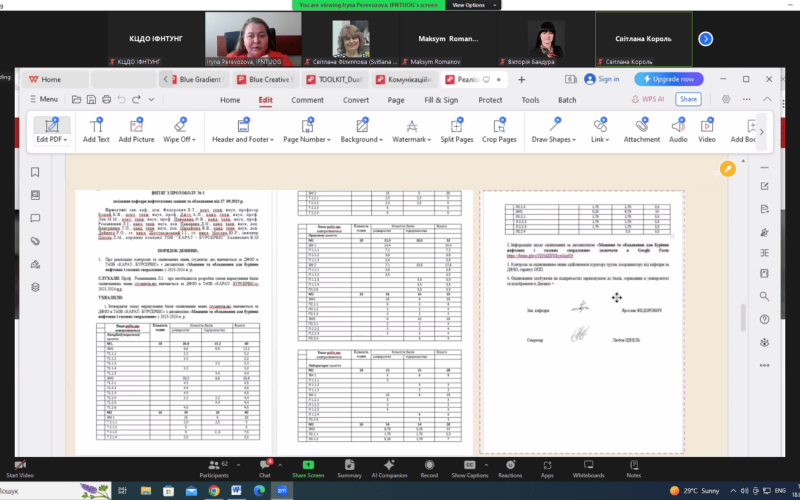Toggle Show Captions in Zoom
This screenshot has width=800, height=500.
470,469
